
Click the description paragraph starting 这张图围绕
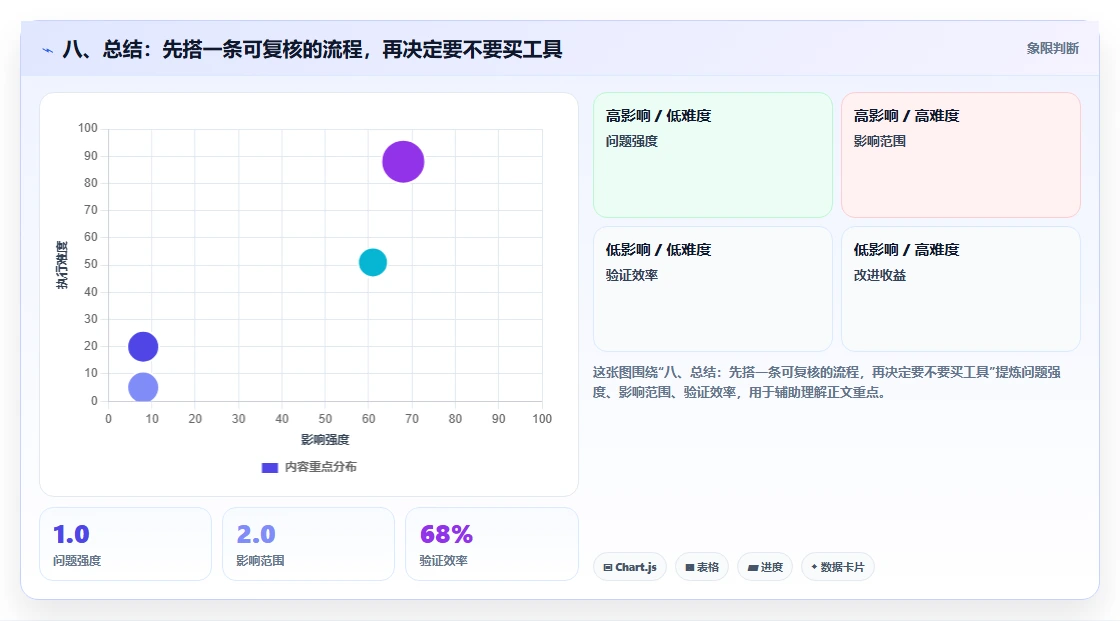pyautogui.click(x=826, y=382)
